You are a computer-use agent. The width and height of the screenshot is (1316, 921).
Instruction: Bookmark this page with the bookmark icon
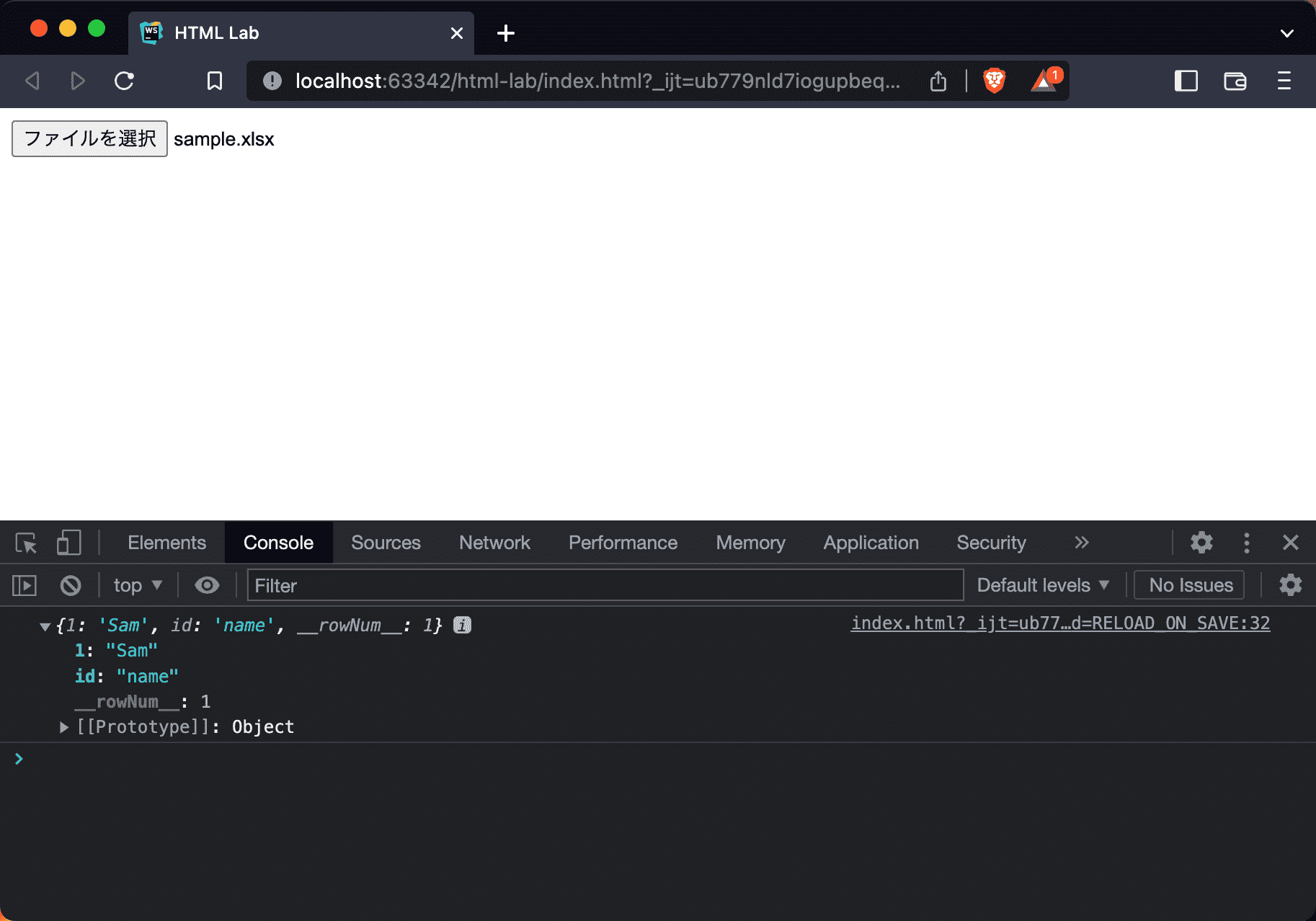214,81
